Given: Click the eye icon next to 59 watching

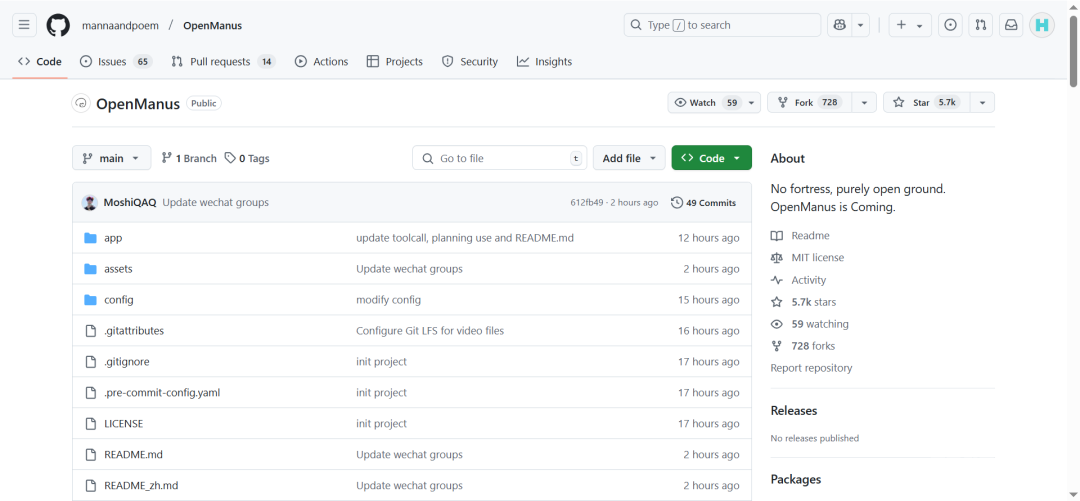Looking at the screenshot, I should click(777, 324).
